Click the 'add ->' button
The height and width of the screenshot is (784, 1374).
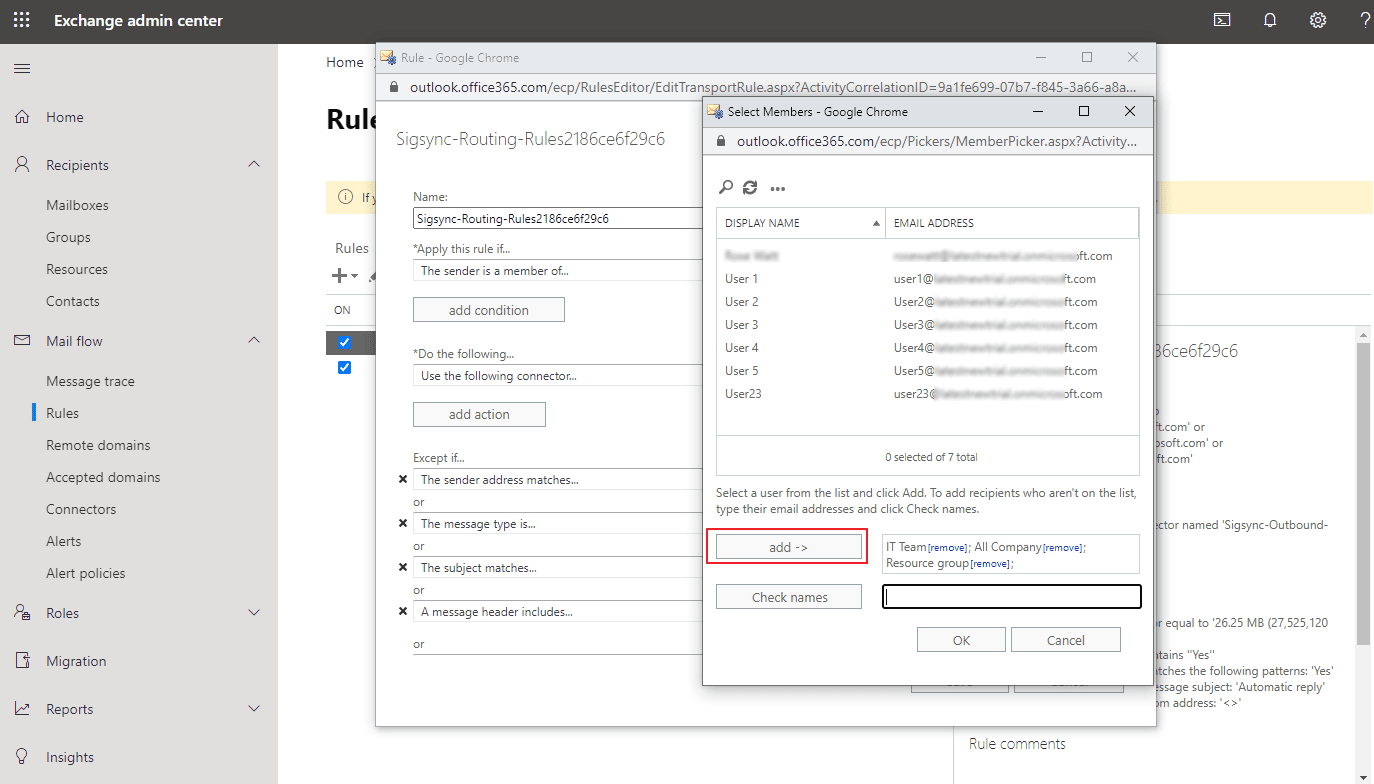(788, 547)
